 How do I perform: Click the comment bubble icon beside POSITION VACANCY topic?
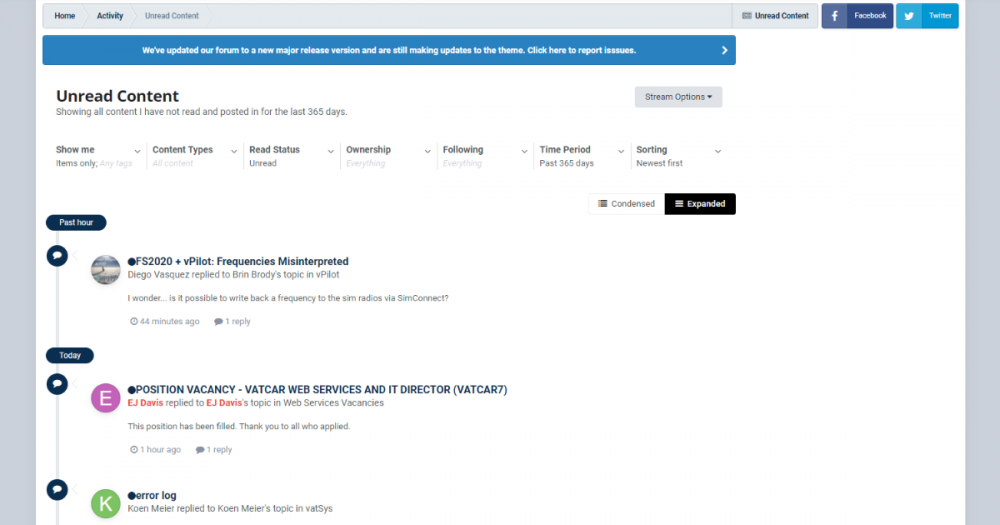tap(58, 383)
